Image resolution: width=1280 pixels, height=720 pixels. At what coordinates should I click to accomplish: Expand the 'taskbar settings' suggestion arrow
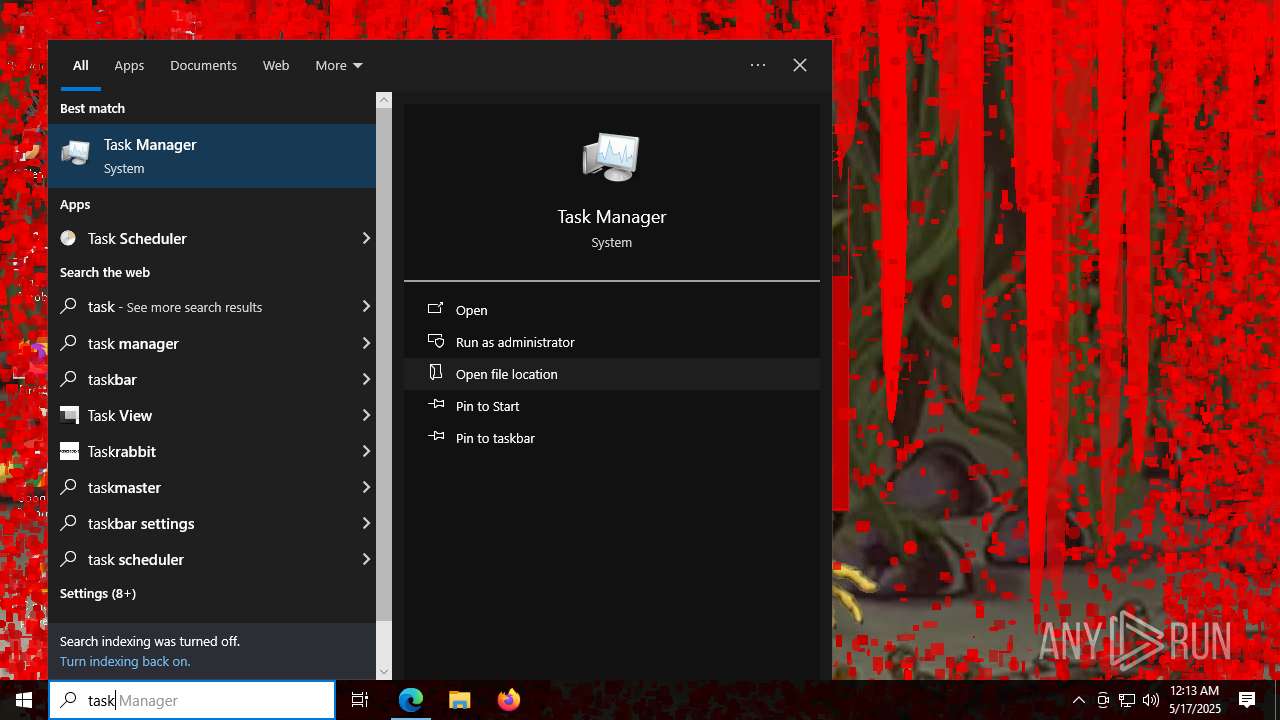[x=366, y=523]
